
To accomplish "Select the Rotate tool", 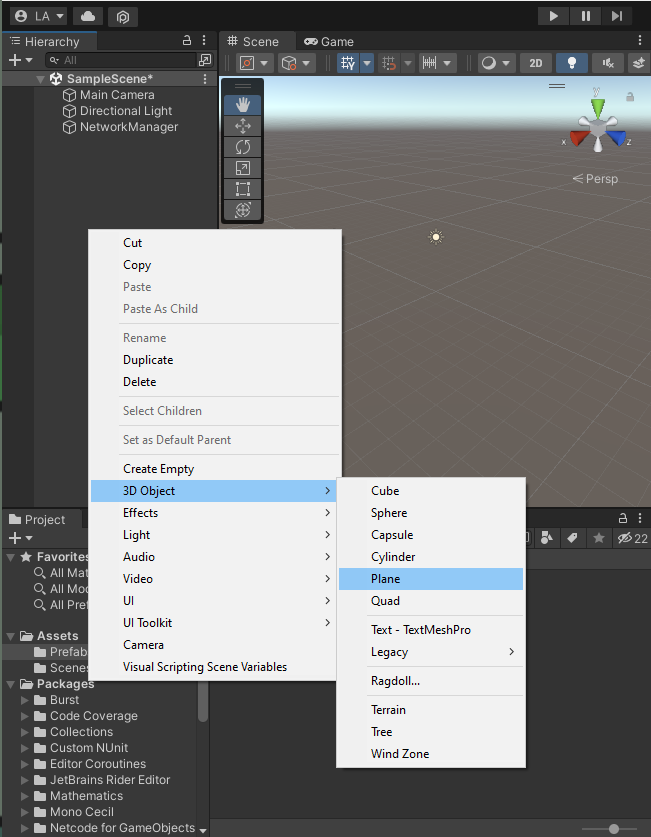I will 243,147.
